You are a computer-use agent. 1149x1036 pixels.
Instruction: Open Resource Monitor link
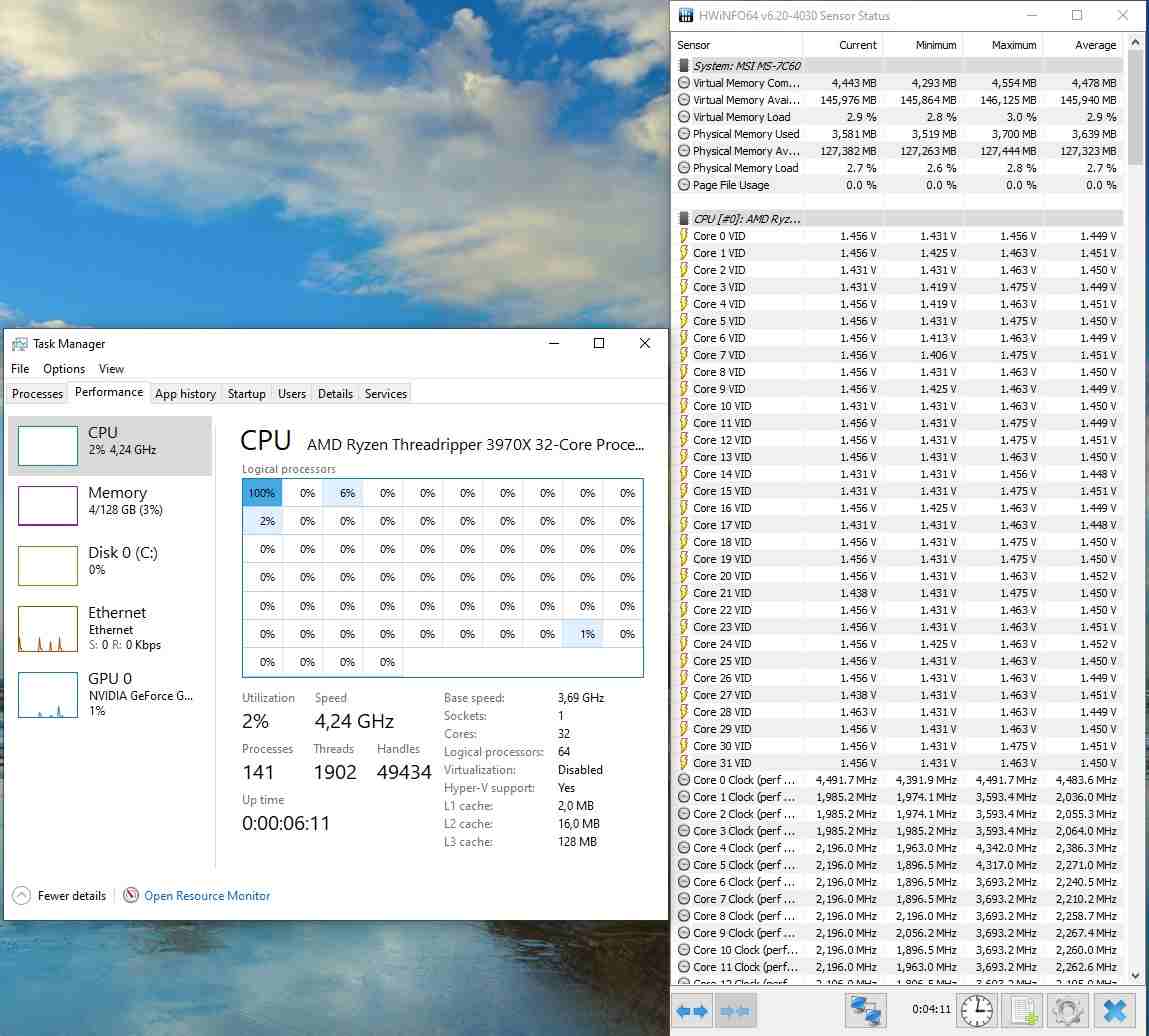pos(207,895)
